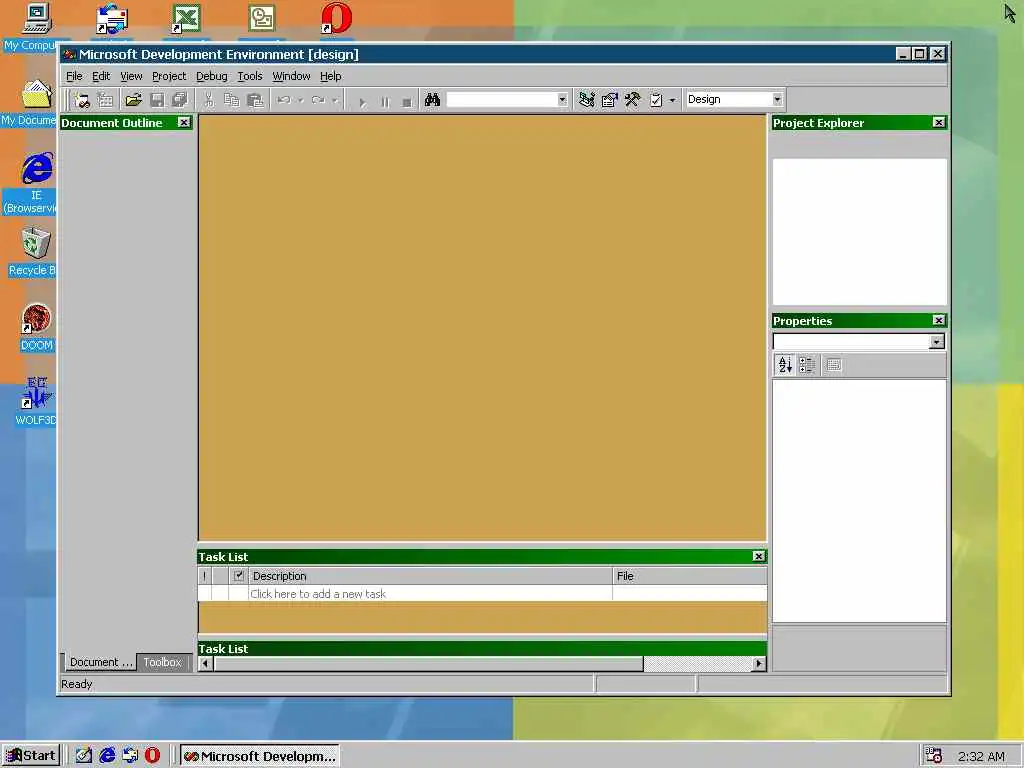Click the Find binoculars icon

pyautogui.click(x=432, y=100)
